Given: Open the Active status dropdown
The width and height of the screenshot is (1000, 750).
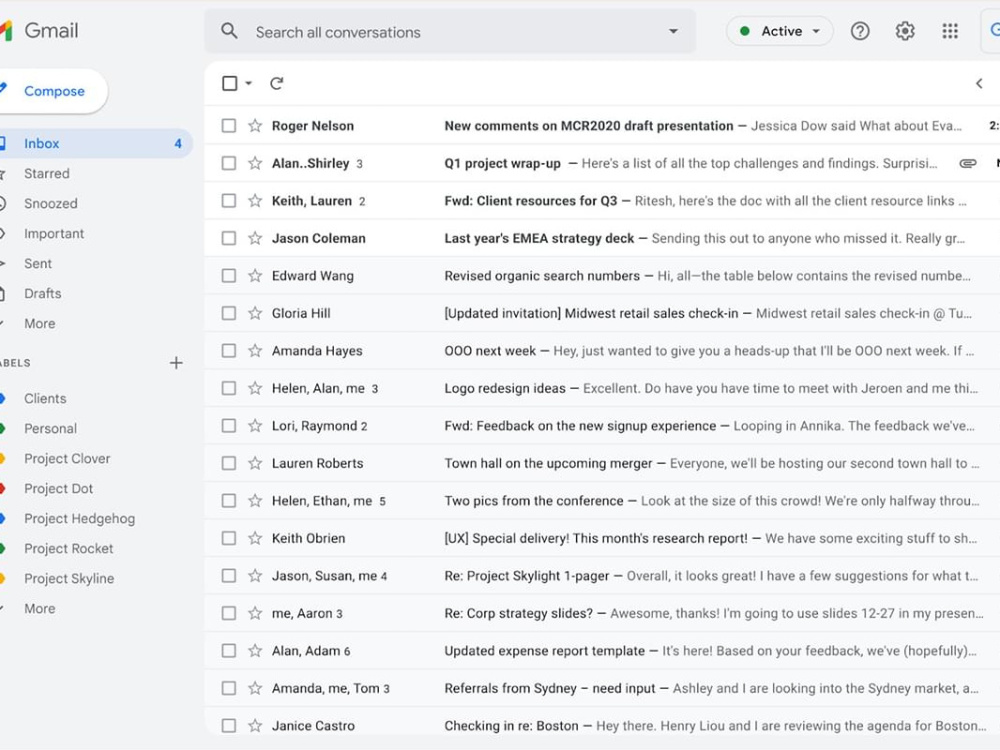Looking at the screenshot, I should click(779, 31).
